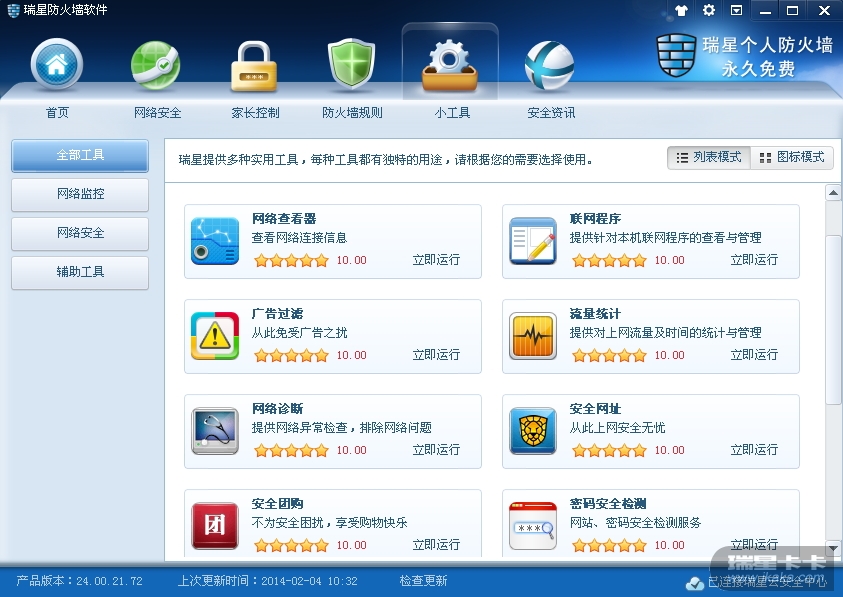Click the 安全团购 title text
This screenshot has width=843, height=597.
[277, 504]
